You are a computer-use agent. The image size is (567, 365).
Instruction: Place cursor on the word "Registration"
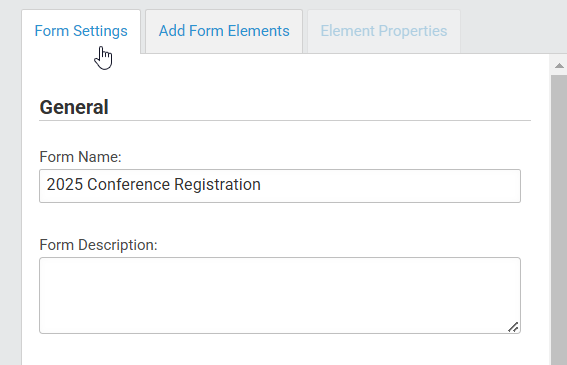click(x=217, y=184)
